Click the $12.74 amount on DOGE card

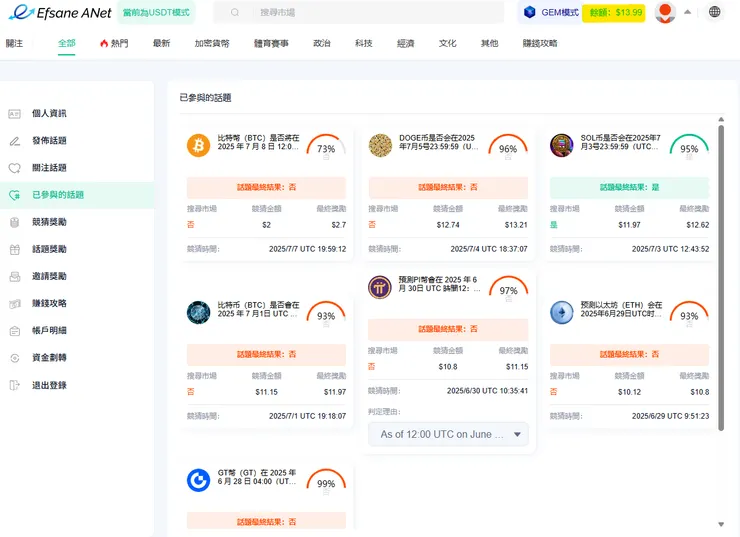coord(448,225)
